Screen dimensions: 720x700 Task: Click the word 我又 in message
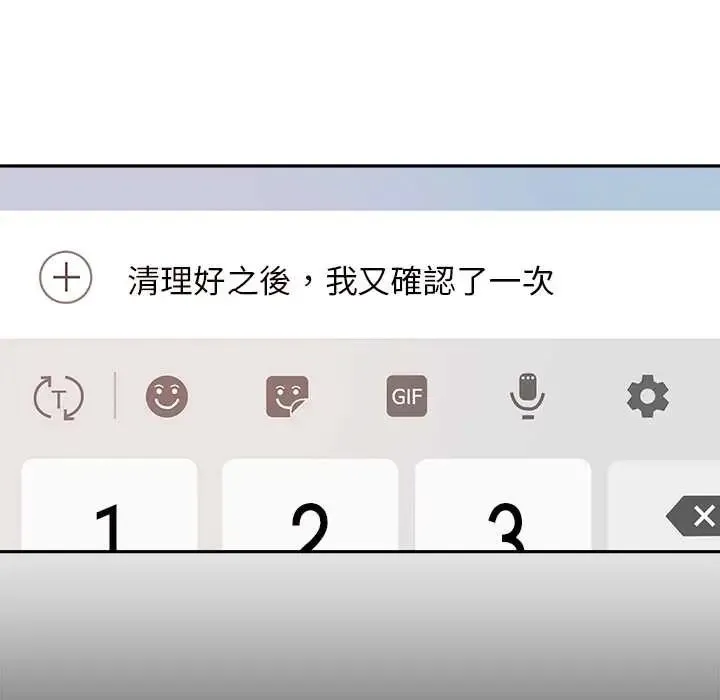click(x=358, y=280)
